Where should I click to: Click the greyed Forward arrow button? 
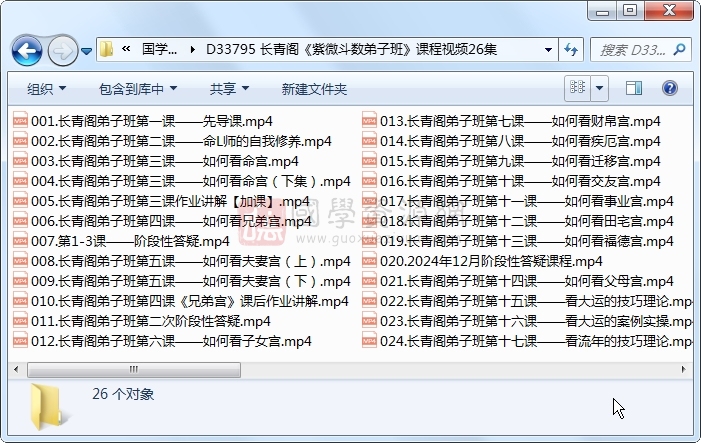(x=62, y=51)
